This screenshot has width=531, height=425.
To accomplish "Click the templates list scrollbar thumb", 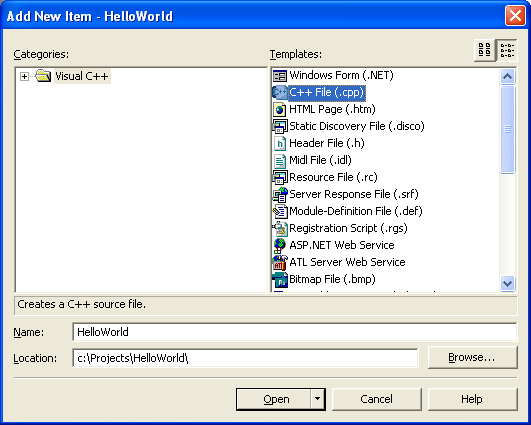I will pyautogui.click(x=507, y=129).
